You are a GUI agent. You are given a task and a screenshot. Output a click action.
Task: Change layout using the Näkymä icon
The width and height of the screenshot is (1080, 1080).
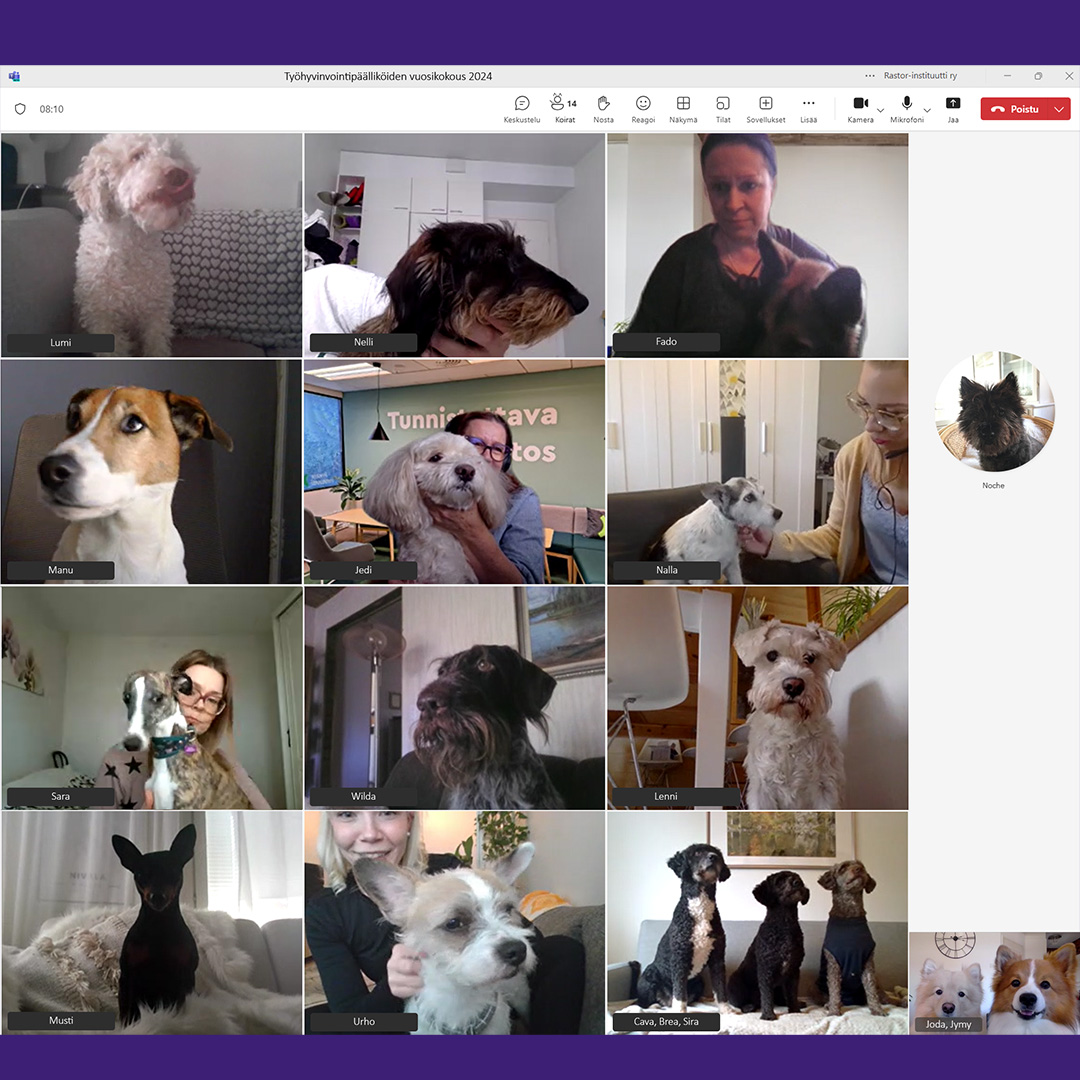coord(683,109)
